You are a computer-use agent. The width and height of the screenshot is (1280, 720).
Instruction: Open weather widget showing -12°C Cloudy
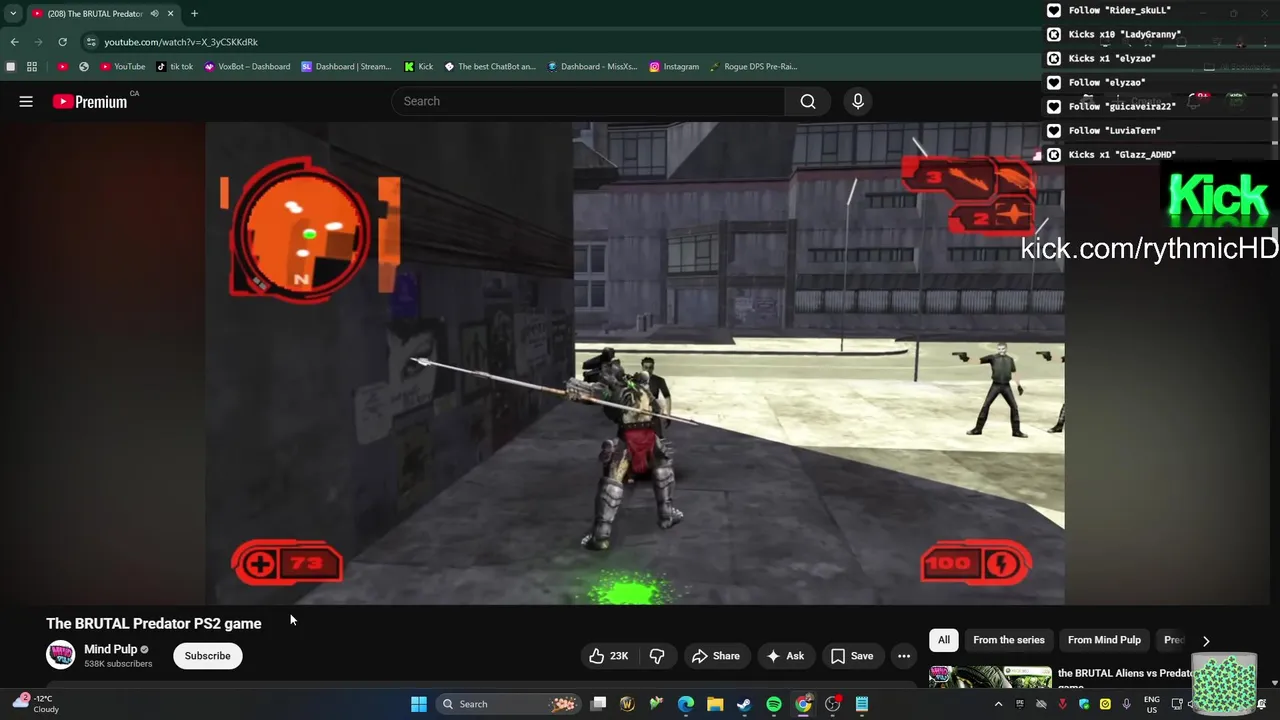tap(36, 703)
